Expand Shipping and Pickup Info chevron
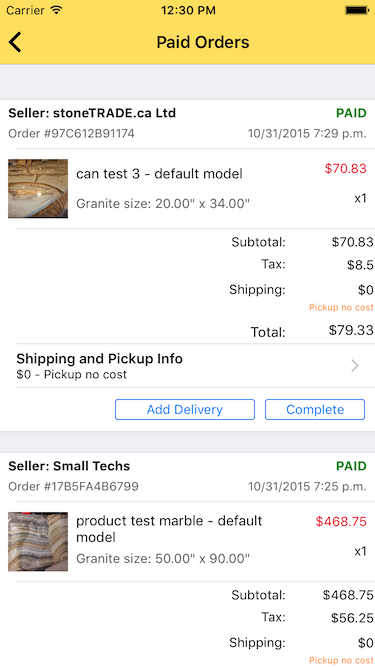This screenshot has height=667, width=375. pos(355,366)
